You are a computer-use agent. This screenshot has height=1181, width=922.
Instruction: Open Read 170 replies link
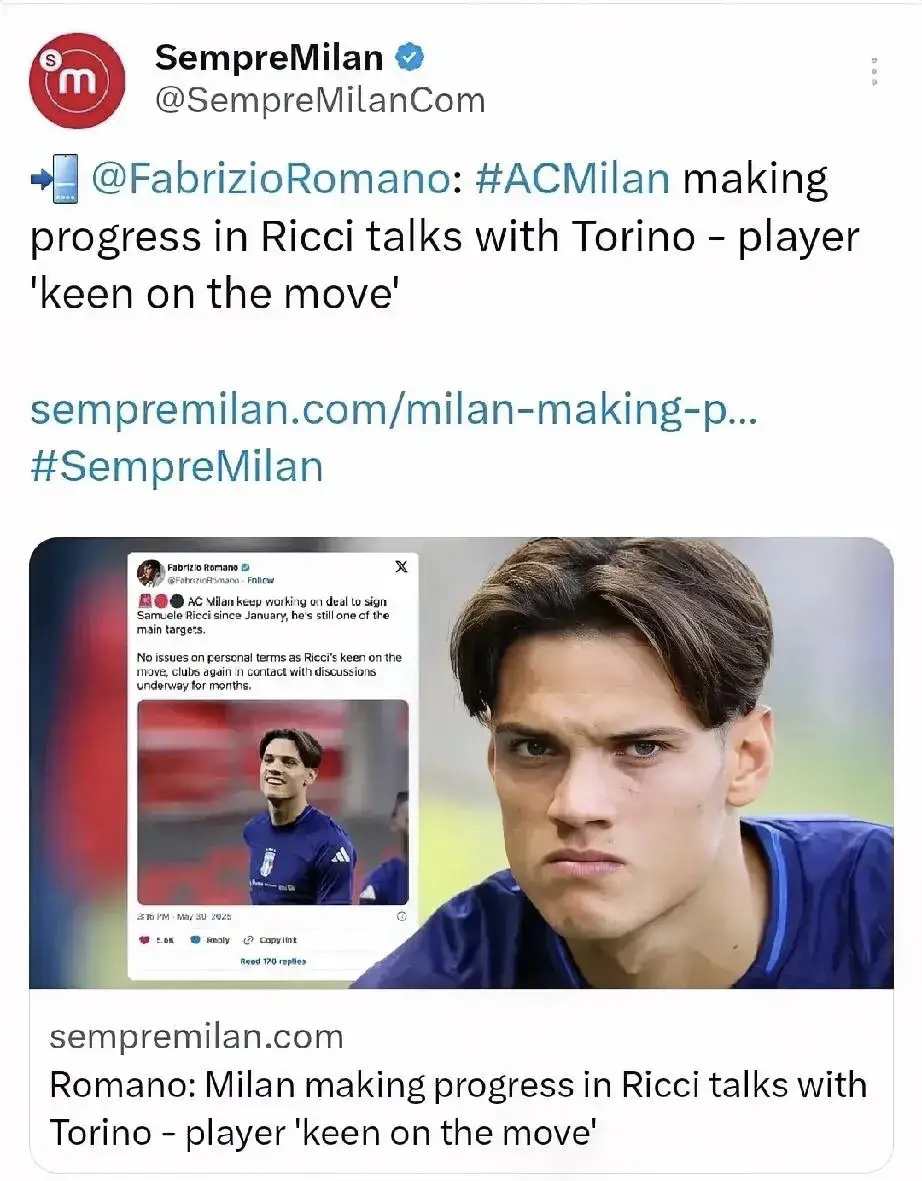273,962
